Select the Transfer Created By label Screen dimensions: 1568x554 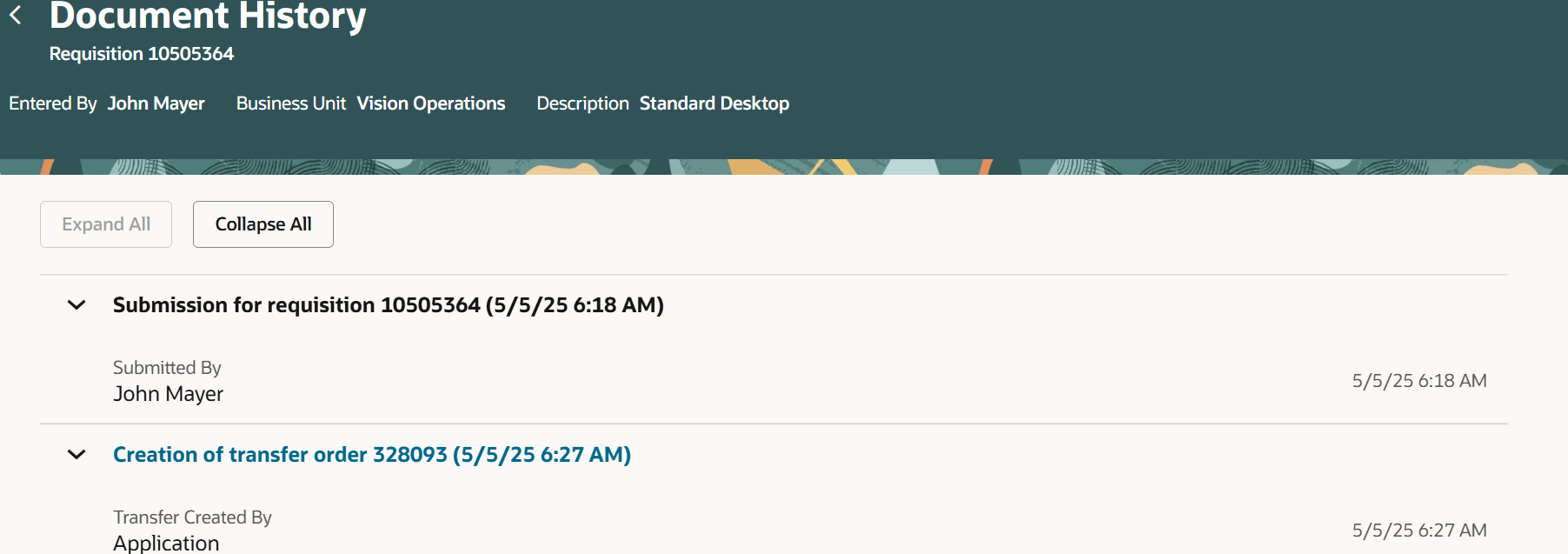pos(193,517)
